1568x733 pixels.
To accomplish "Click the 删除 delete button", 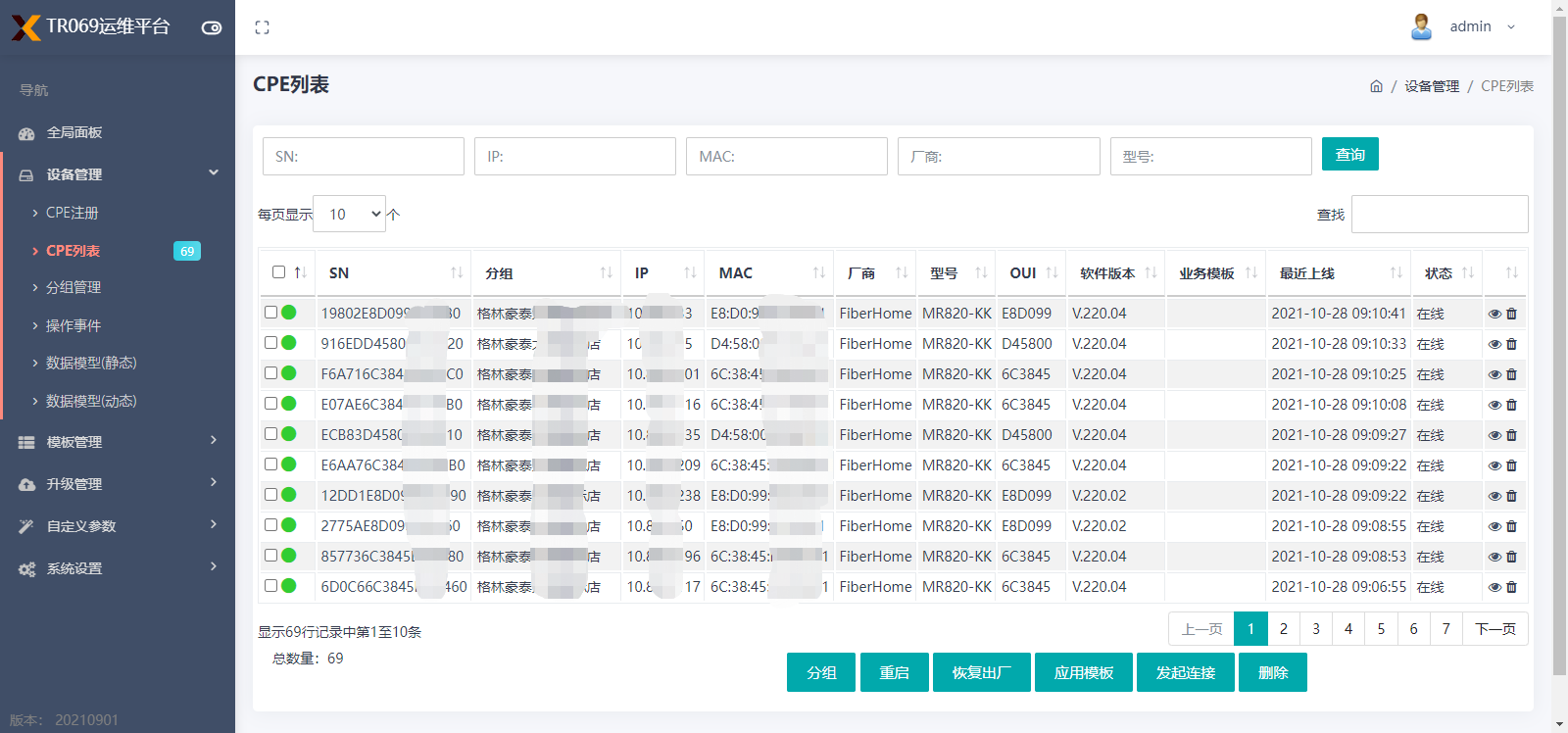I will tap(1273, 672).
